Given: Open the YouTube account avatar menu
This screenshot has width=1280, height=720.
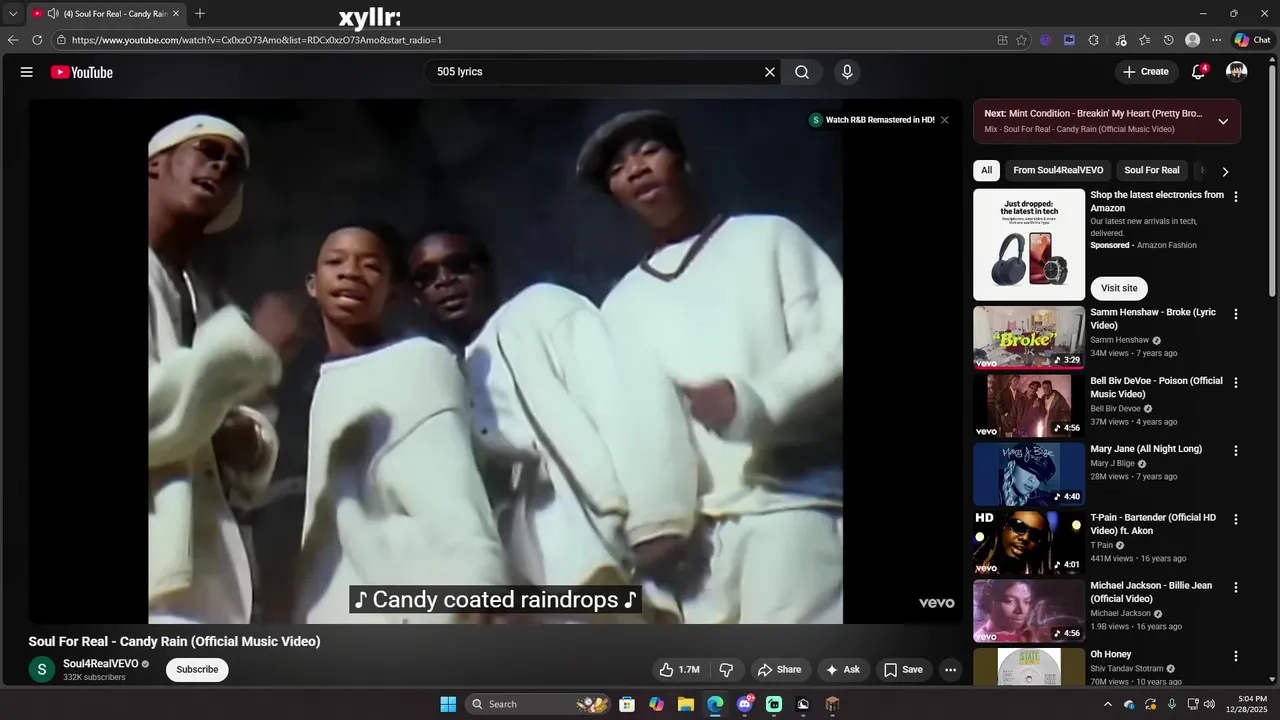Looking at the screenshot, I should pos(1237,72).
